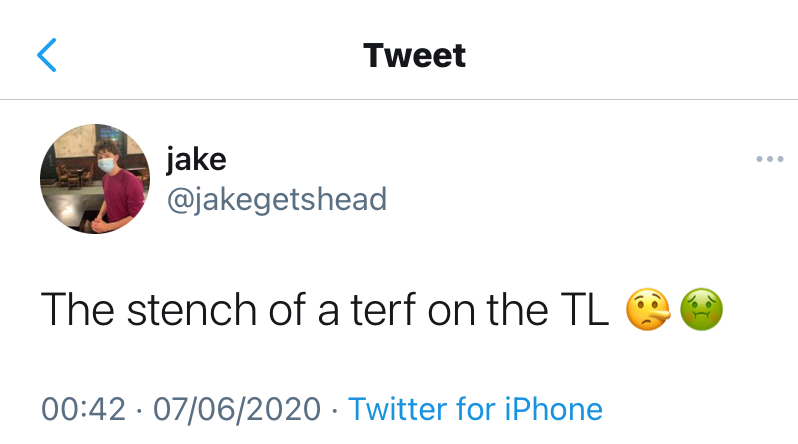Click the display name "jake"
Image resolution: width=798 pixels, height=444 pixels.
196,159
